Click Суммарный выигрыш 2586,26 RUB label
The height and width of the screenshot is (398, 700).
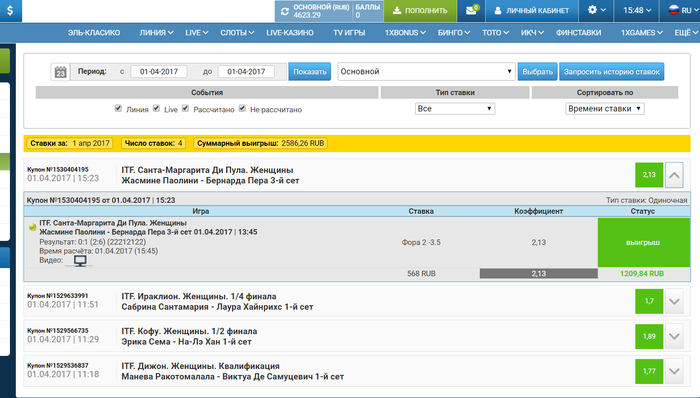click(260, 143)
